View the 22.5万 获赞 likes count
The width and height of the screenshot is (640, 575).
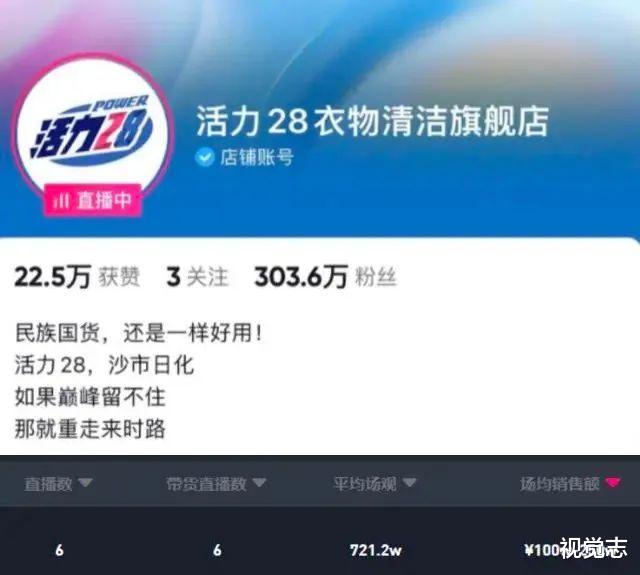coord(77,277)
